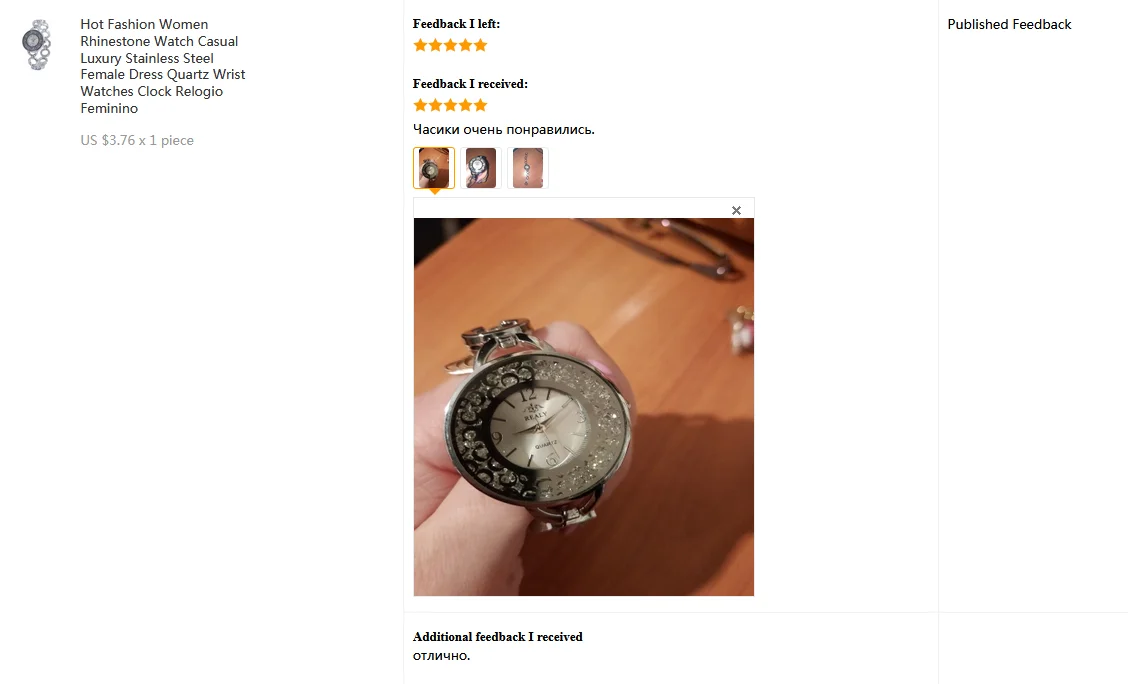
Task: Open the Hot Fashion Women Rhinestone Watch link
Action: tap(163, 66)
